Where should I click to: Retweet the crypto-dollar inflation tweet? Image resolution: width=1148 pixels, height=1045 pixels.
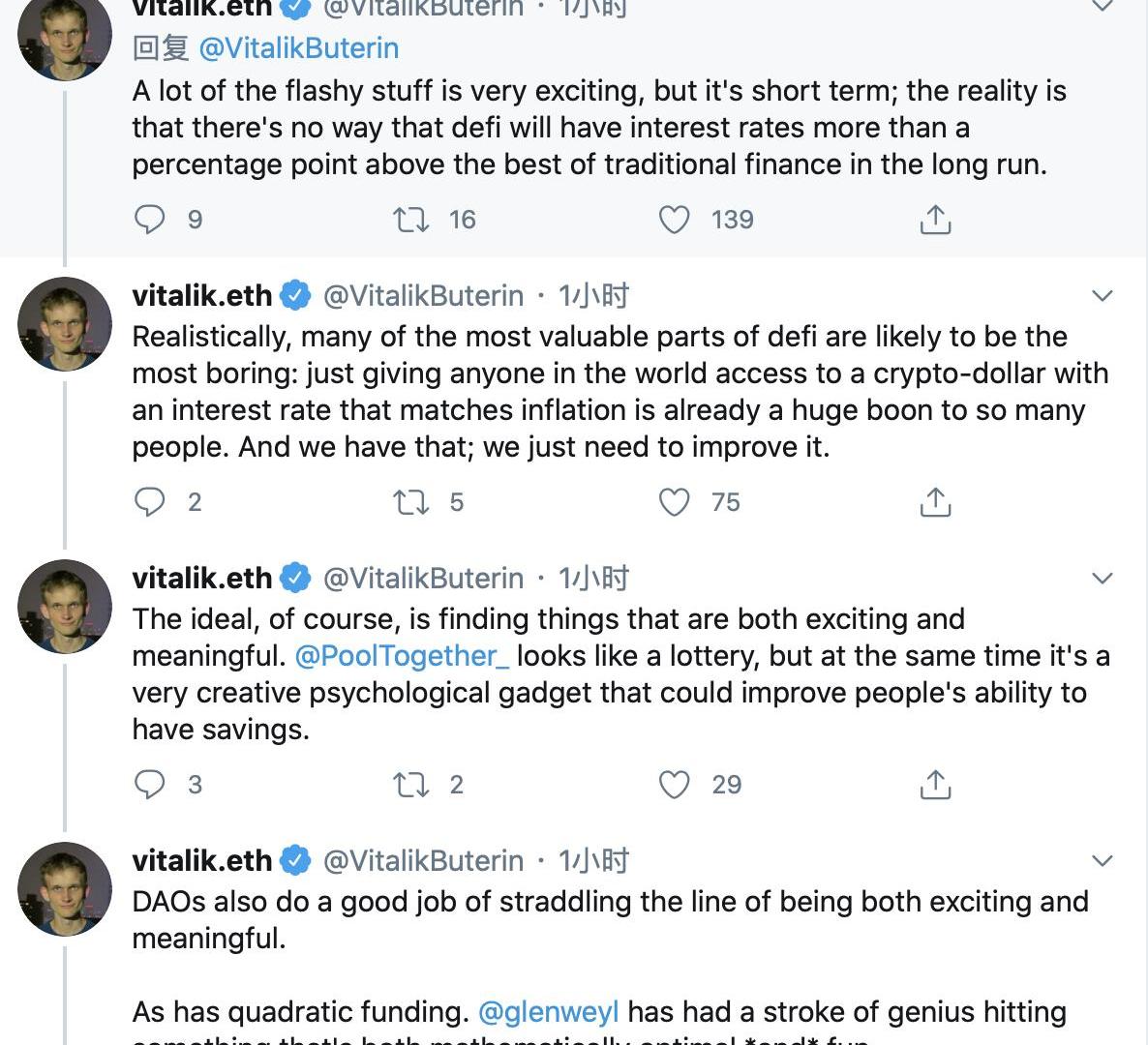pos(411,502)
